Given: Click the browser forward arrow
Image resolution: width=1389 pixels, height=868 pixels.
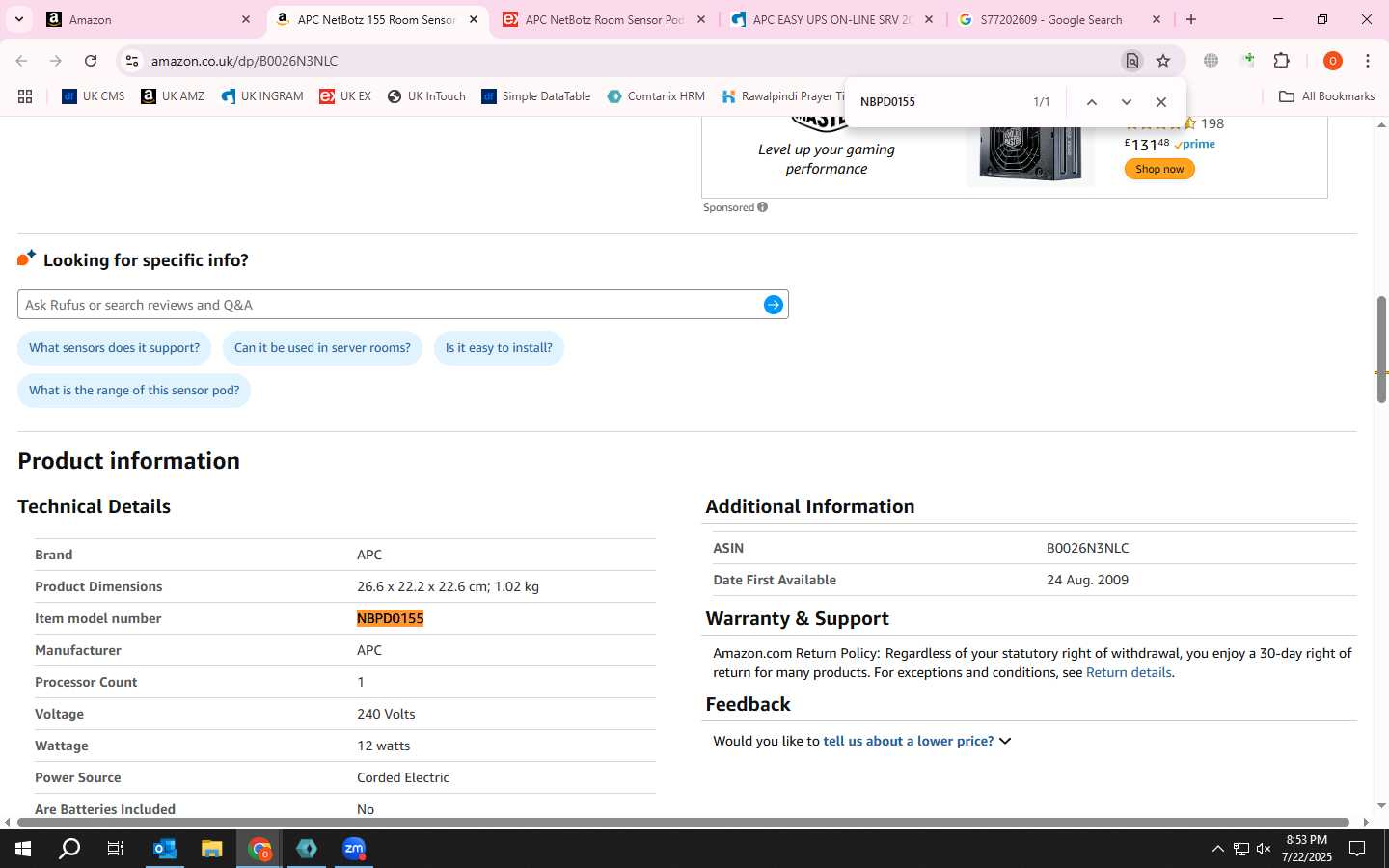Looking at the screenshot, I should click(x=56, y=61).
